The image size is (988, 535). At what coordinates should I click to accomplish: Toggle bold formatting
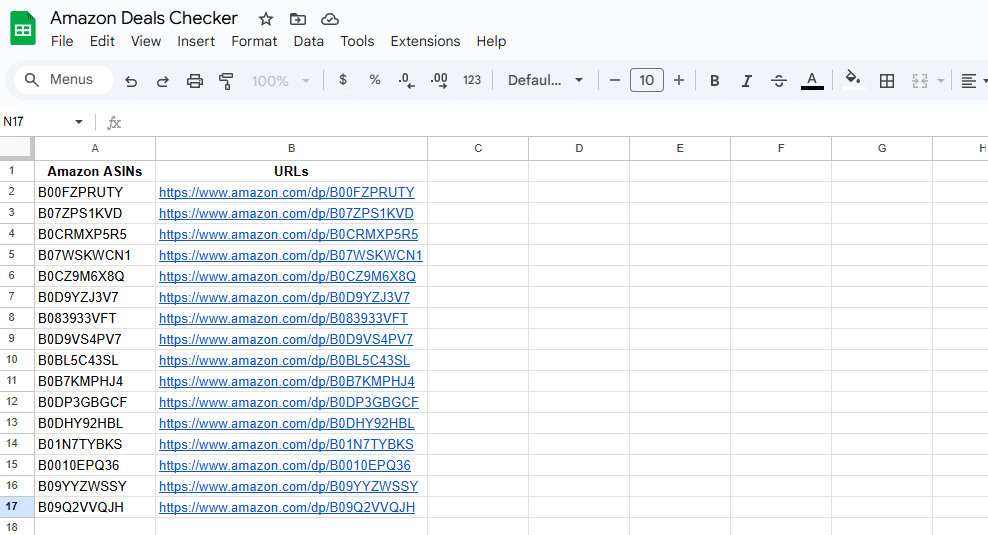[x=714, y=81]
